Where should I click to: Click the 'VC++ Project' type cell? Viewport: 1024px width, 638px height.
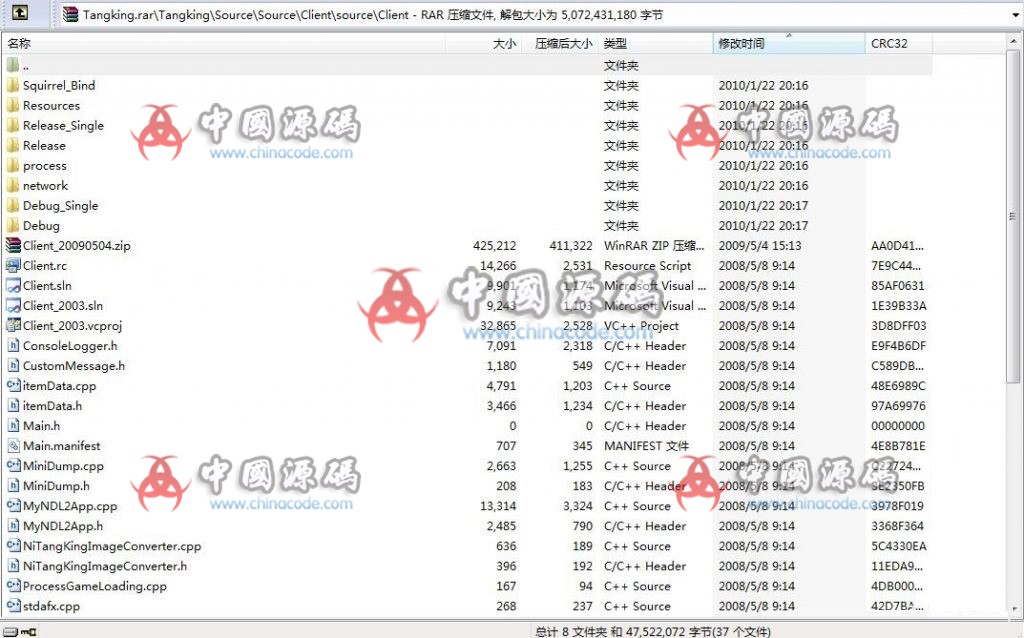coord(641,325)
